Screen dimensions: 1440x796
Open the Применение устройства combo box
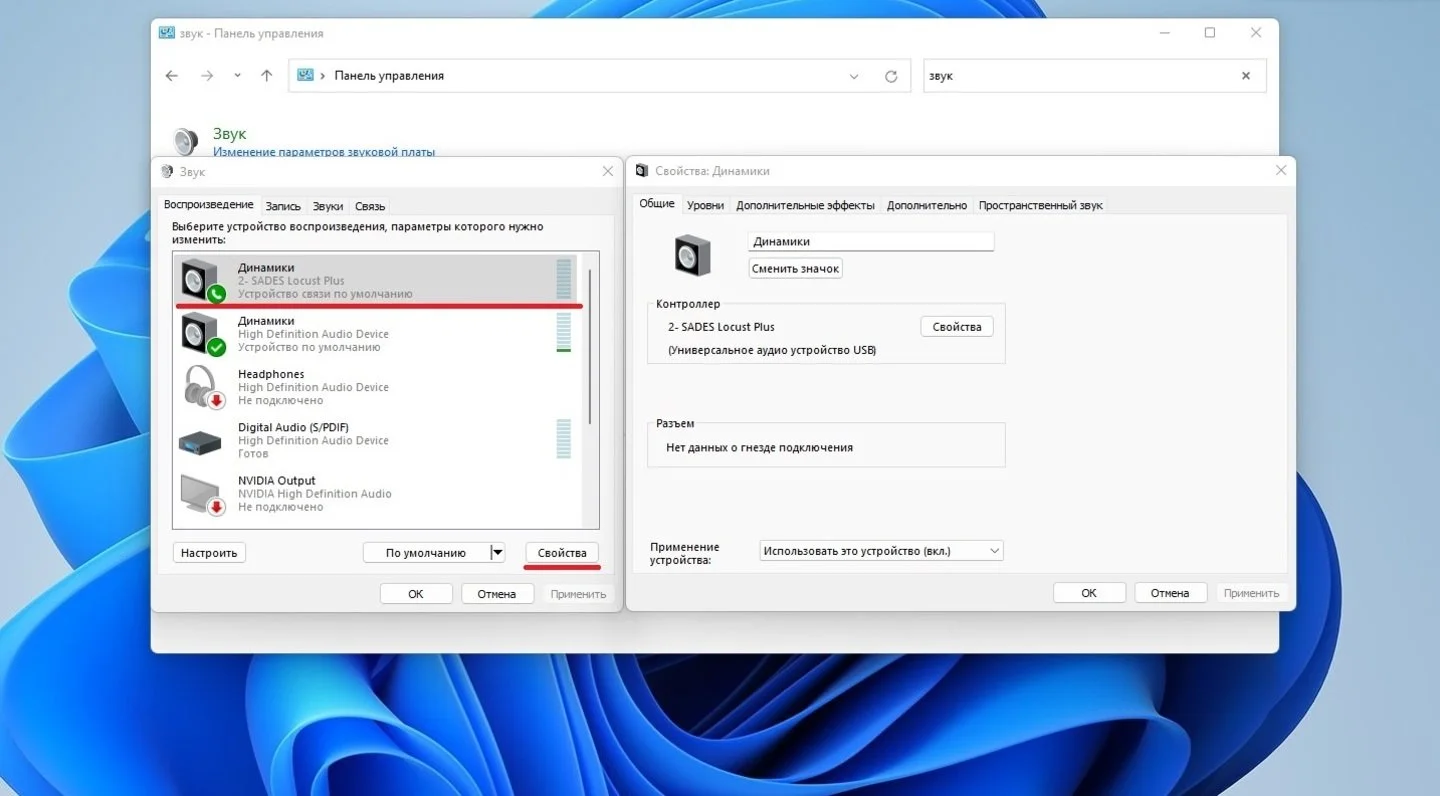pos(881,551)
